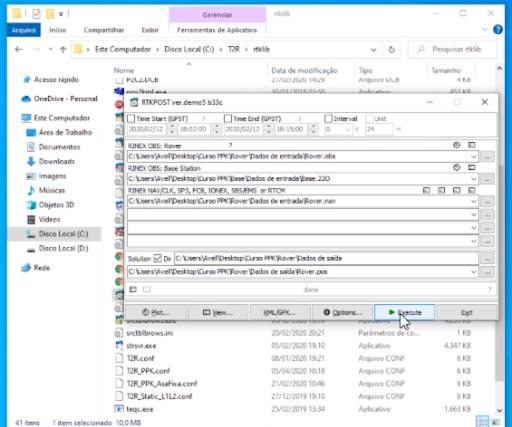
Task: Open the Ferramentas de Aplicativo tab
Action: (x=217, y=30)
